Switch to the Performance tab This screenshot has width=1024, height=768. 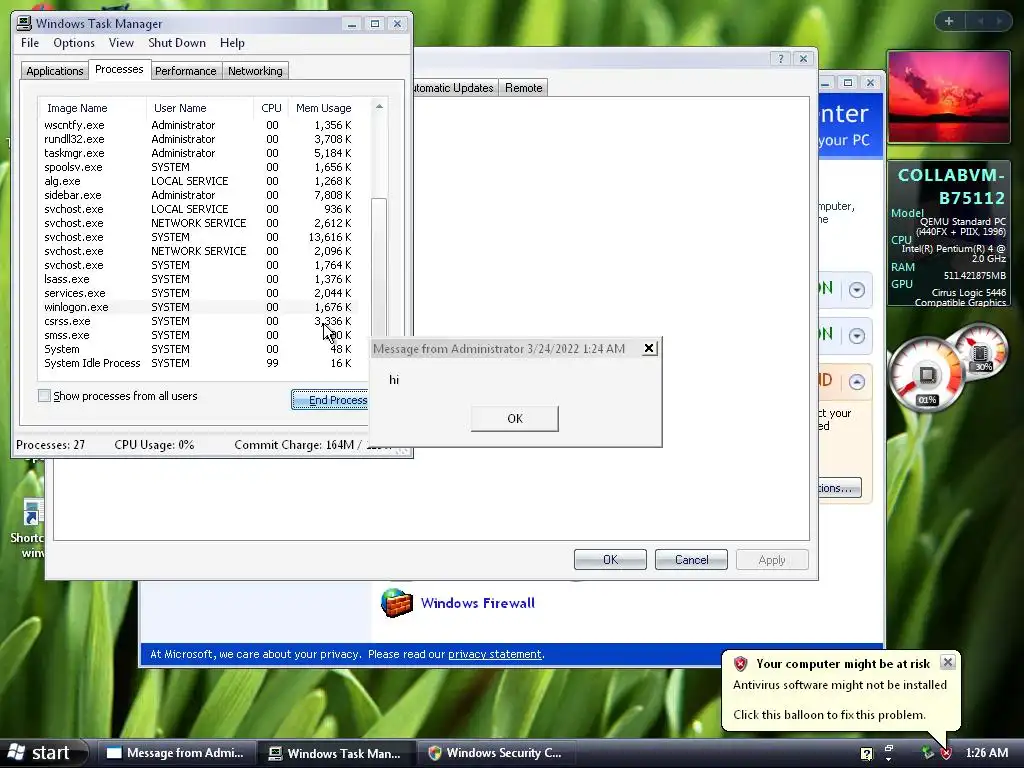(185, 71)
